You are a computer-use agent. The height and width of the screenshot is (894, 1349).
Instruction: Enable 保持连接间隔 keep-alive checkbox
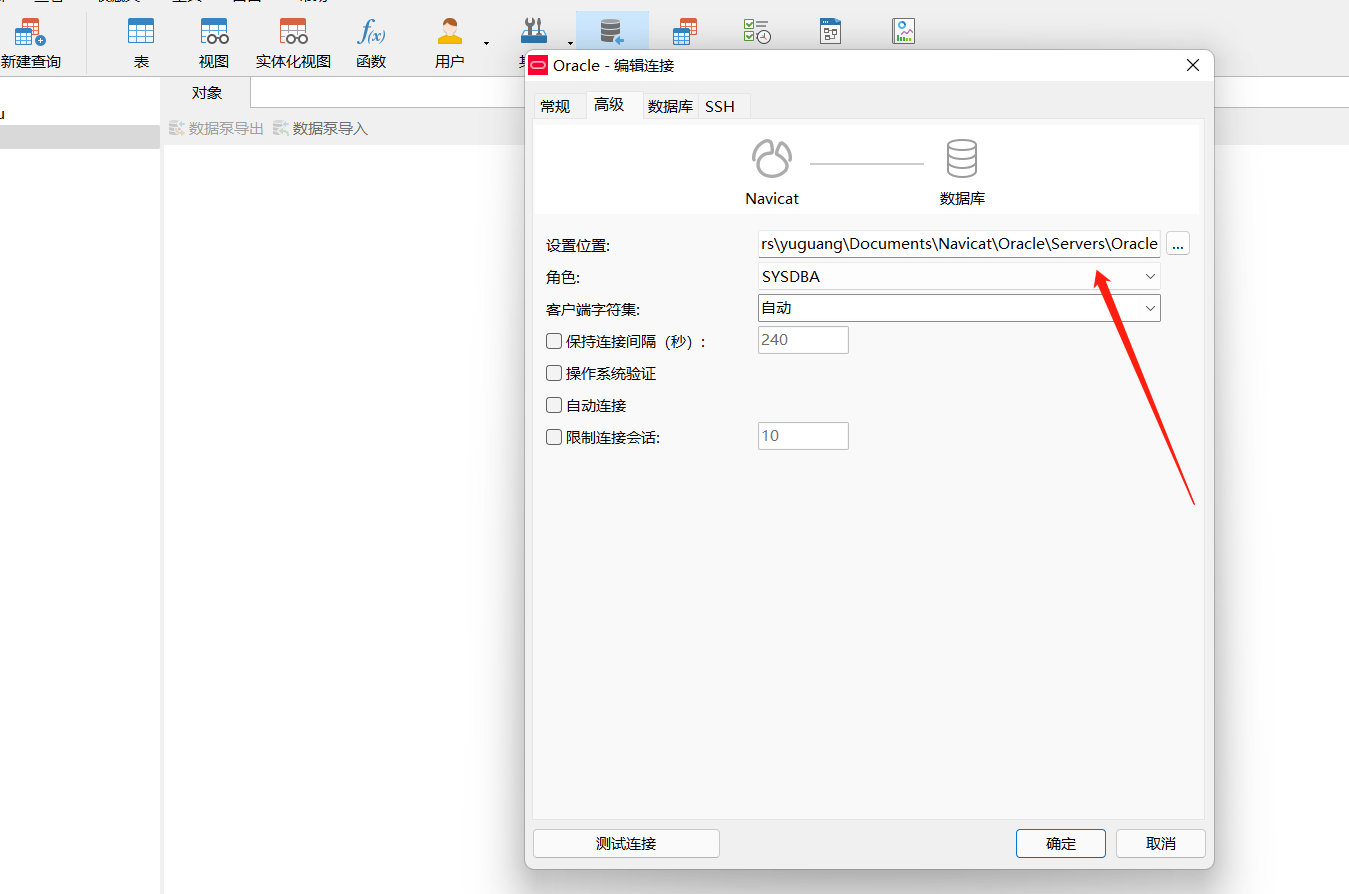click(553, 341)
